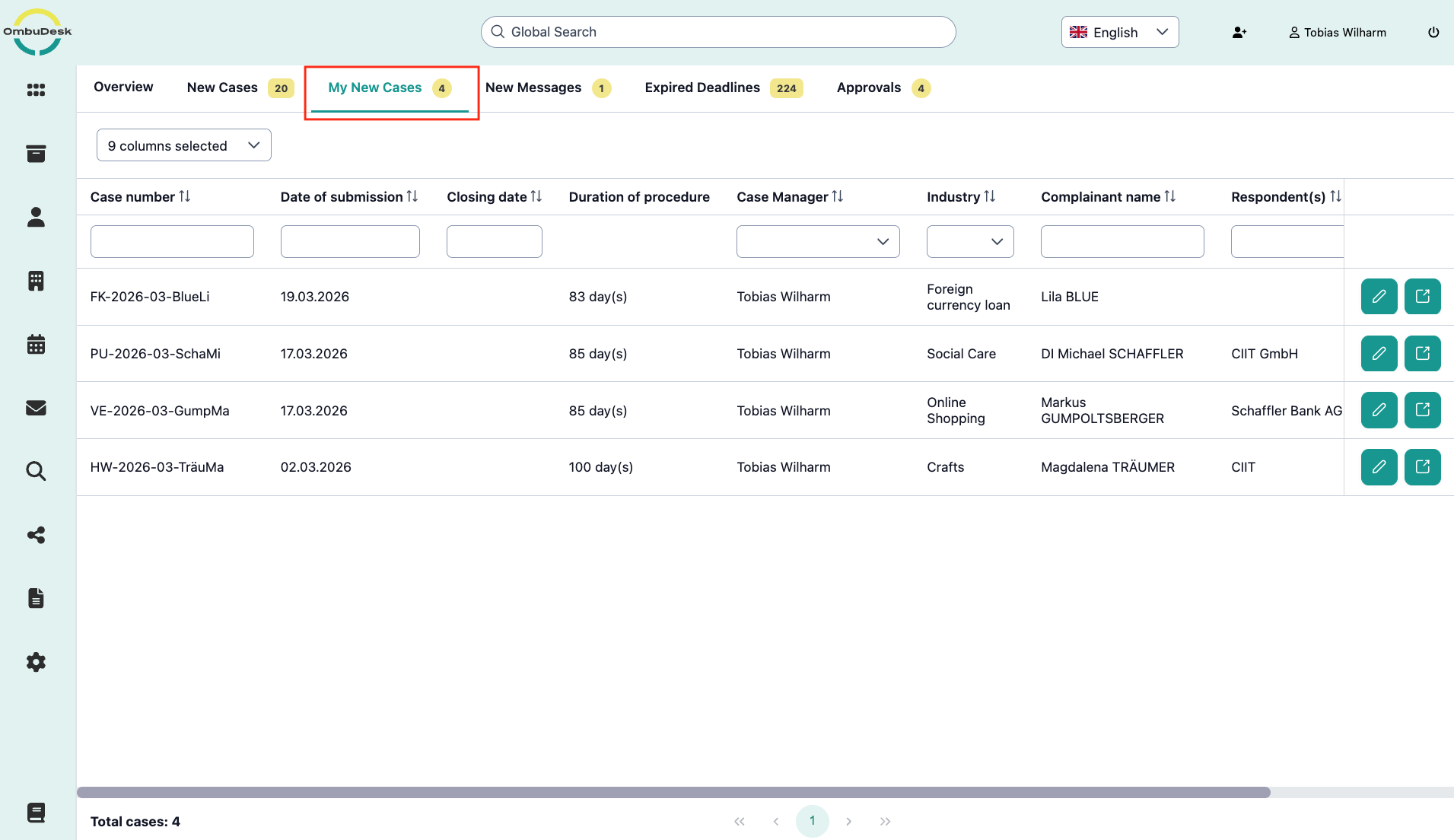Switch to the New Cases tab
This screenshot has height=840, width=1454.
pyautogui.click(x=240, y=87)
